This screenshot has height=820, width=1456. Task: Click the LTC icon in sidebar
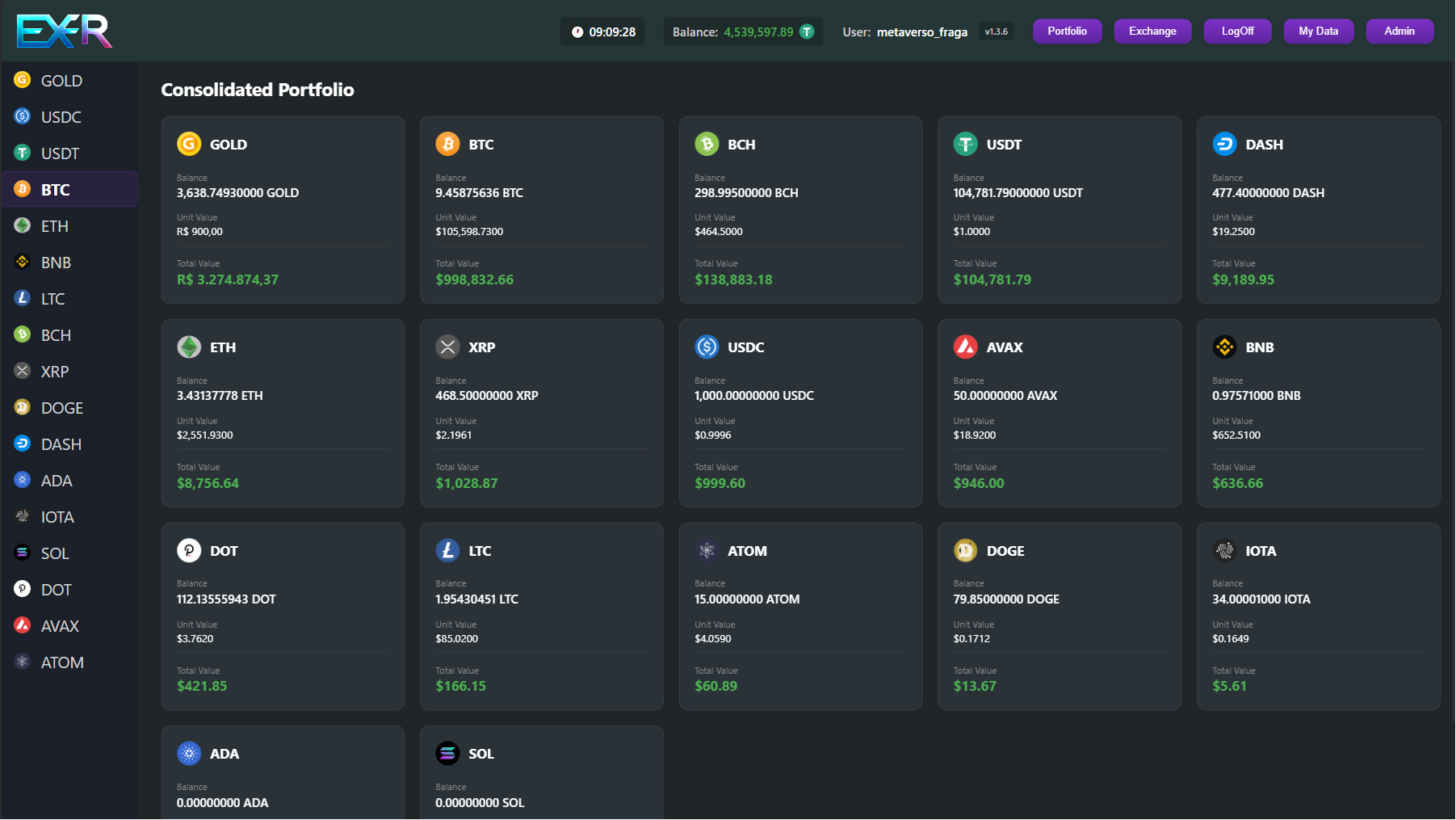coord(23,298)
